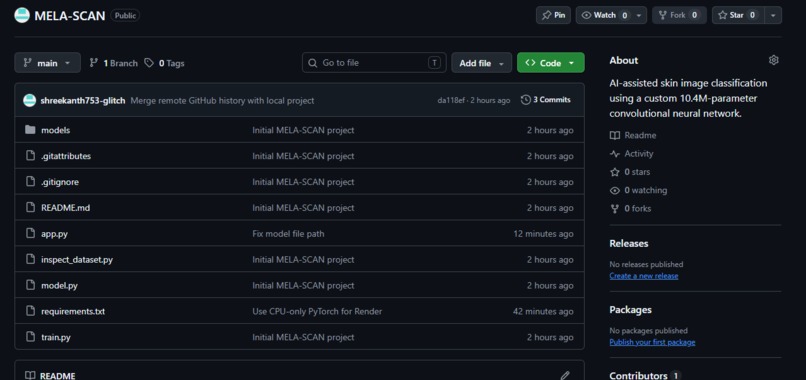Viewport: 806px width, 380px height.
Task: Open the app.py file
Action: [54, 233]
